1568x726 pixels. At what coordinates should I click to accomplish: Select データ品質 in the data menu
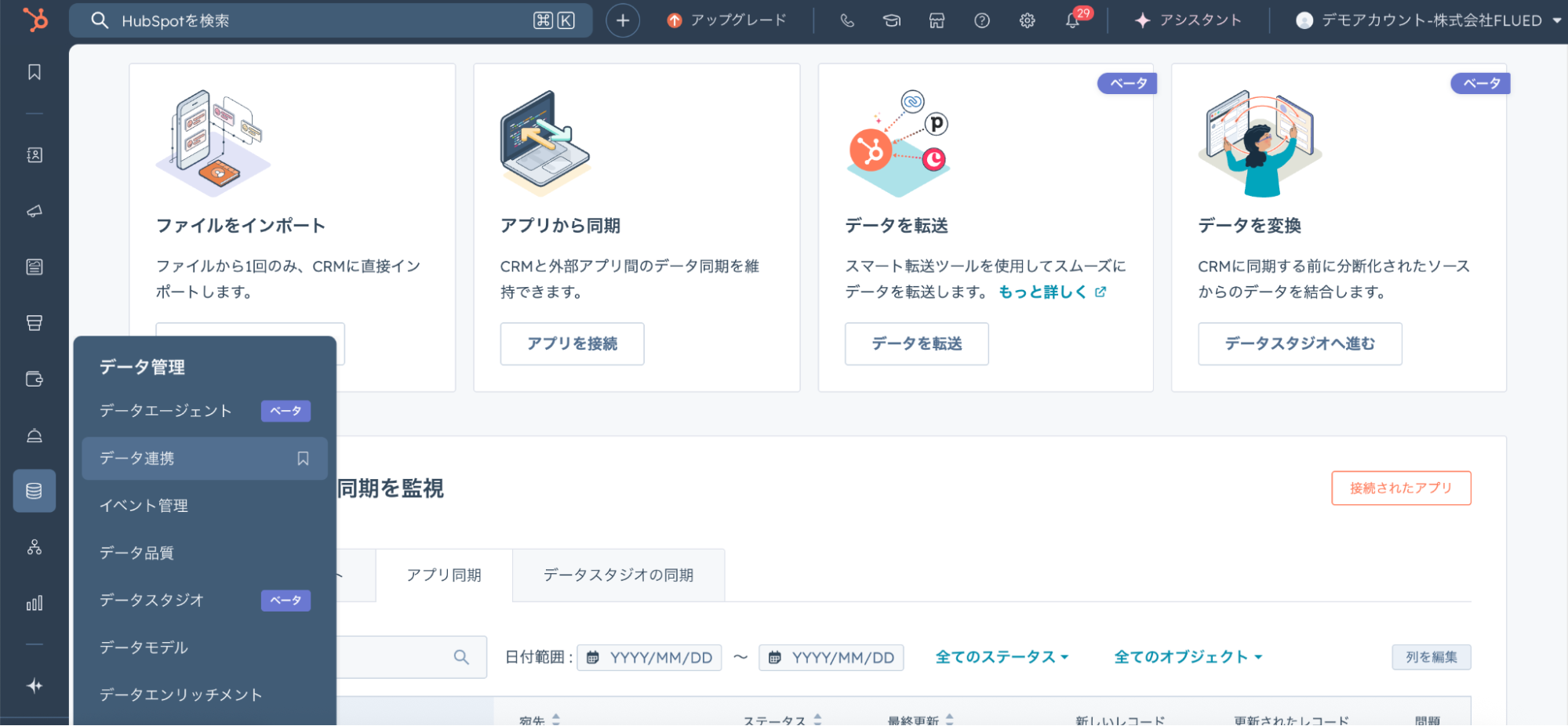tap(136, 553)
